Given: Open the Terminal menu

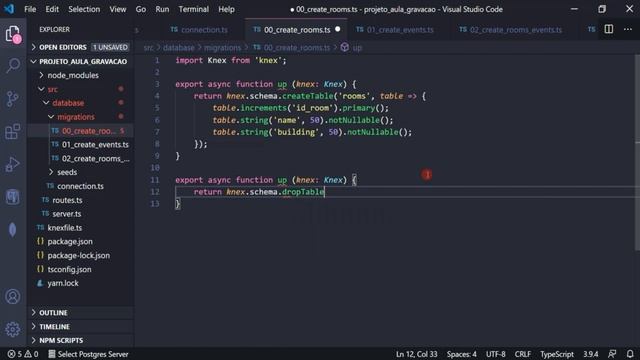Looking at the screenshot, I should tap(193, 9).
